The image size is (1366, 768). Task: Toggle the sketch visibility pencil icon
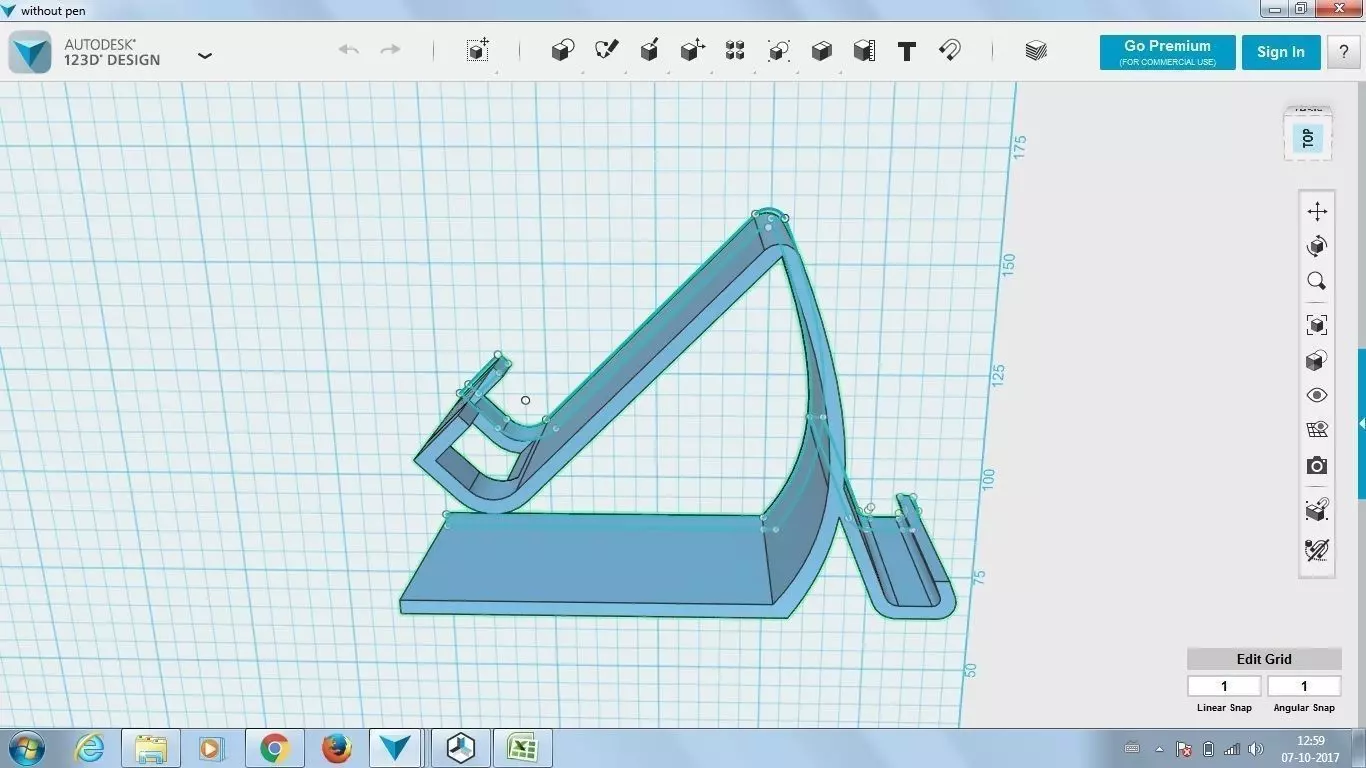(1317, 549)
